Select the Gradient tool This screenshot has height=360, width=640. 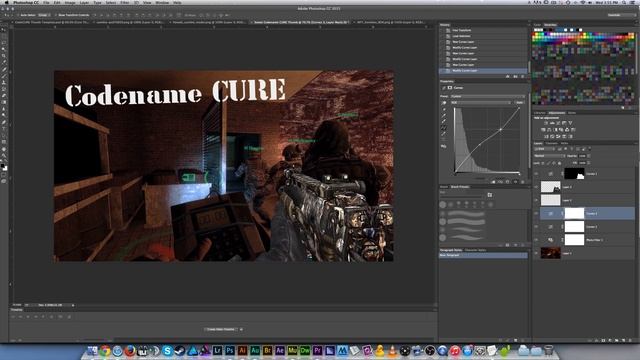(4, 102)
